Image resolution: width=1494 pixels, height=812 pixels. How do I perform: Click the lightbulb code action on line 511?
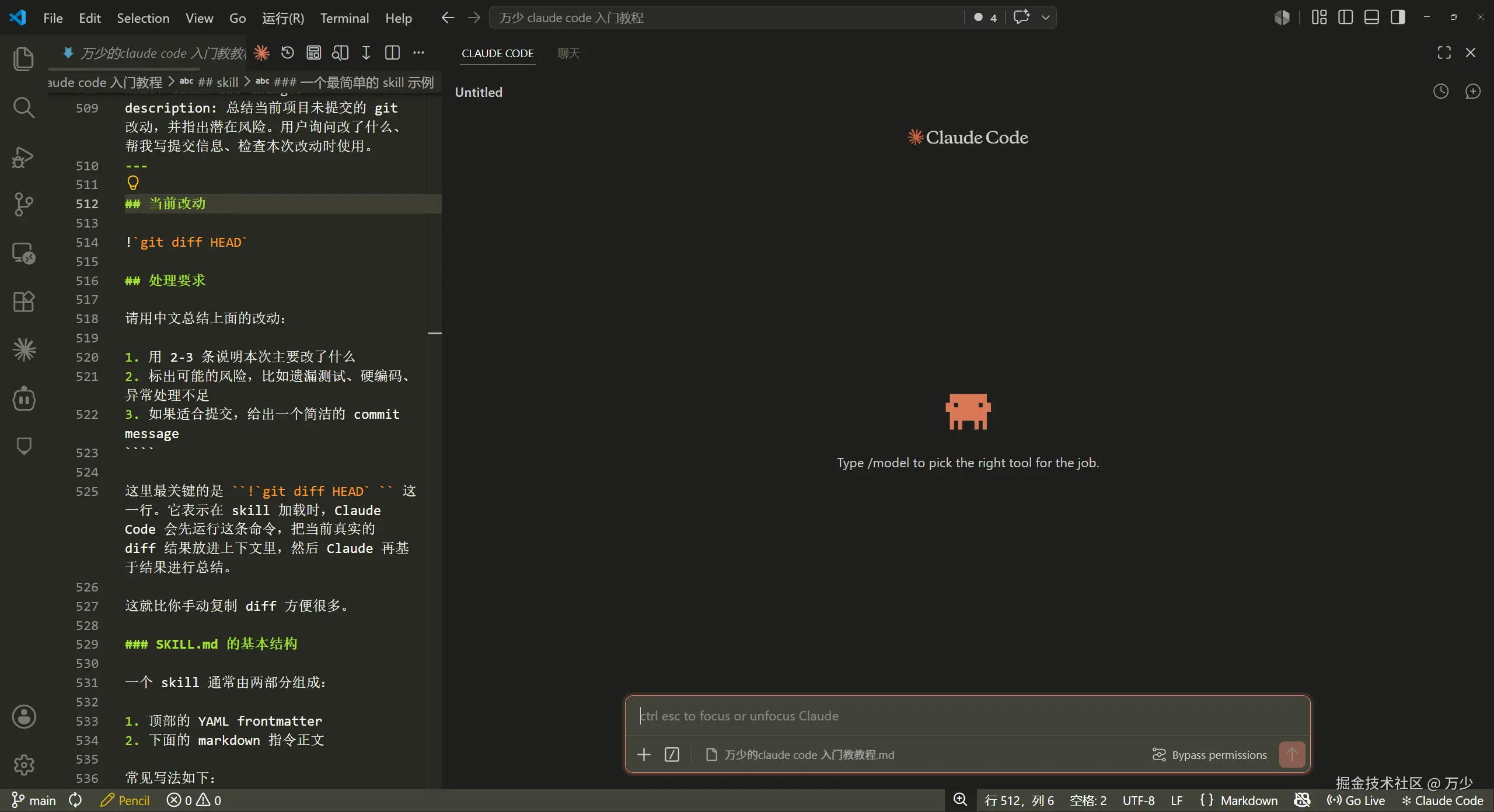point(133,183)
